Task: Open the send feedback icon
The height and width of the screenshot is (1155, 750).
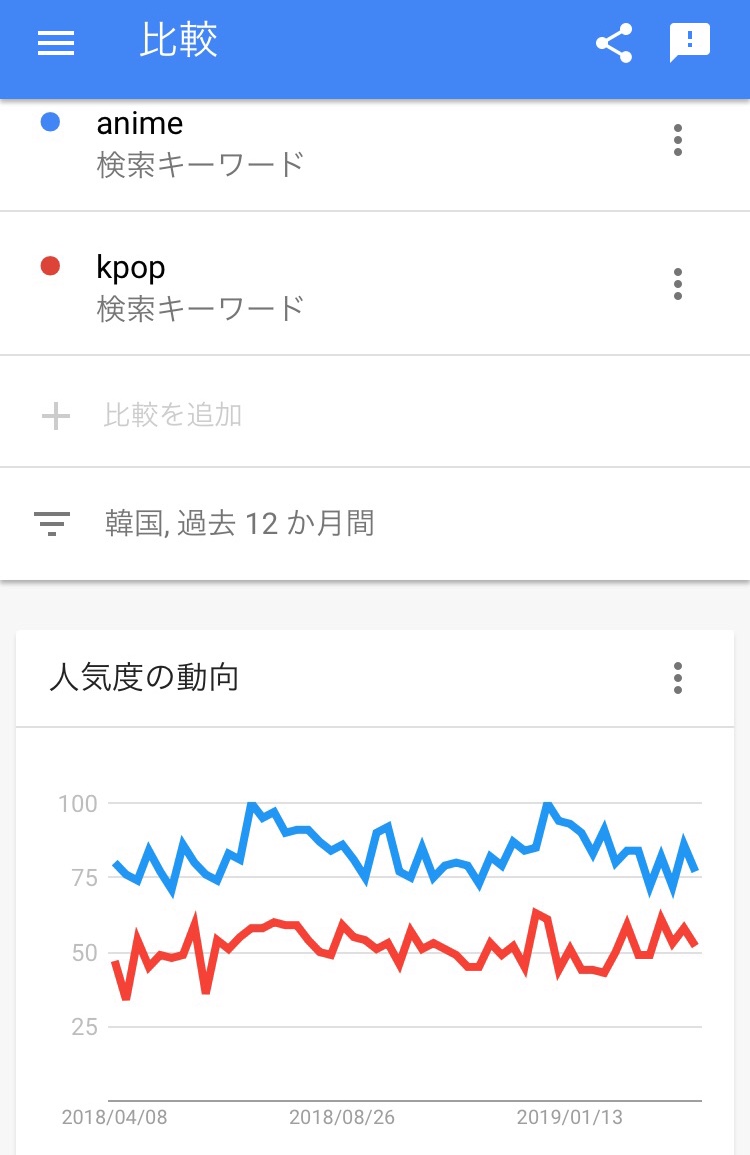Action: (x=689, y=43)
